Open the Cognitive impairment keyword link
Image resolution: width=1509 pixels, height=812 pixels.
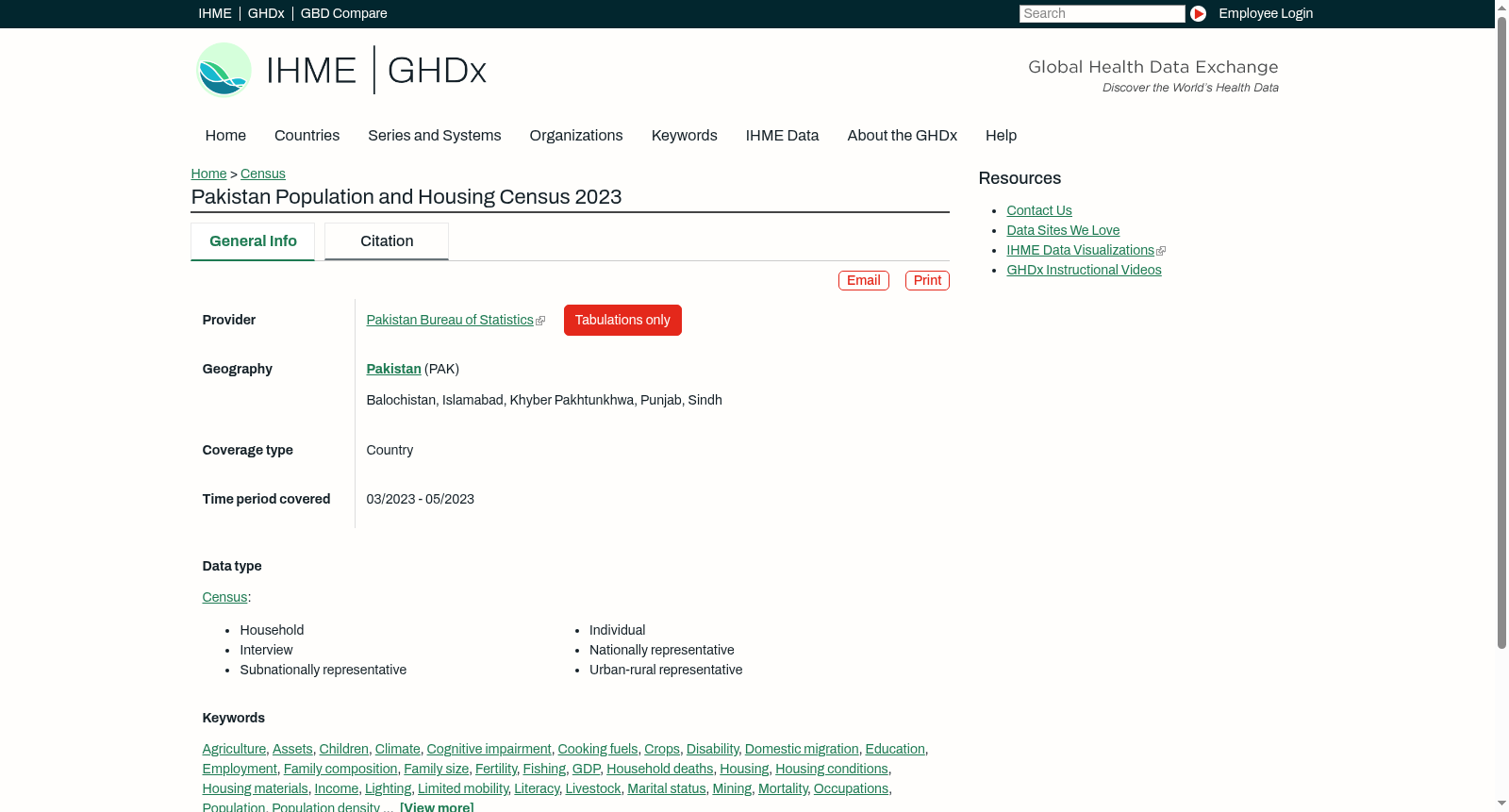tap(489, 749)
